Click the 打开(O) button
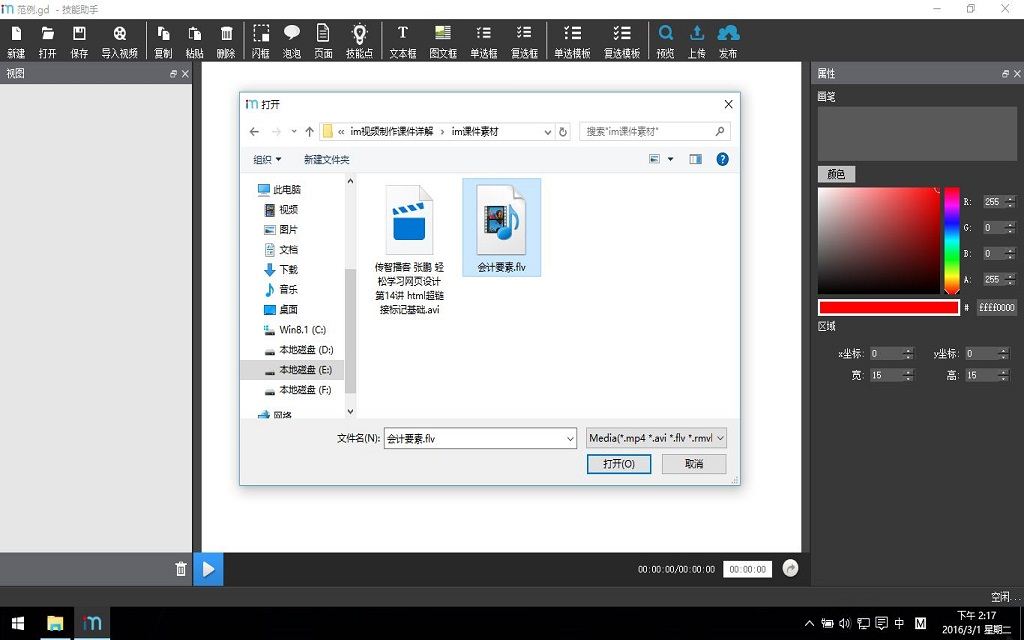The width and height of the screenshot is (1024, 640). click(618, 464)
